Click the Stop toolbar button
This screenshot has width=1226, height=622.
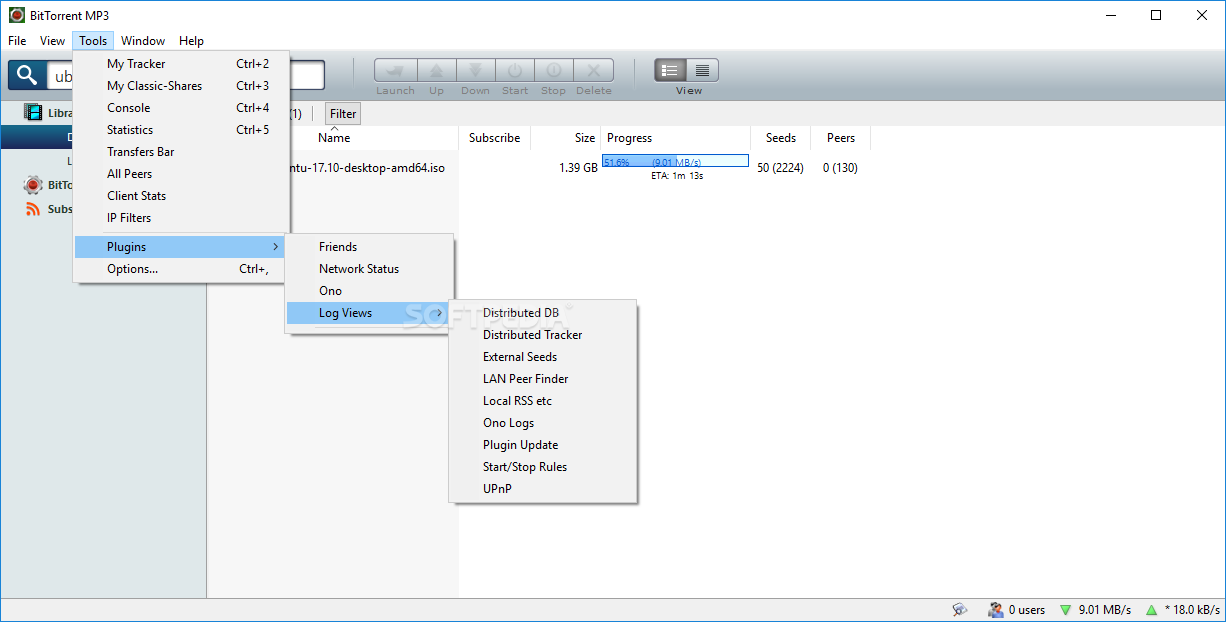coord(553,71)
